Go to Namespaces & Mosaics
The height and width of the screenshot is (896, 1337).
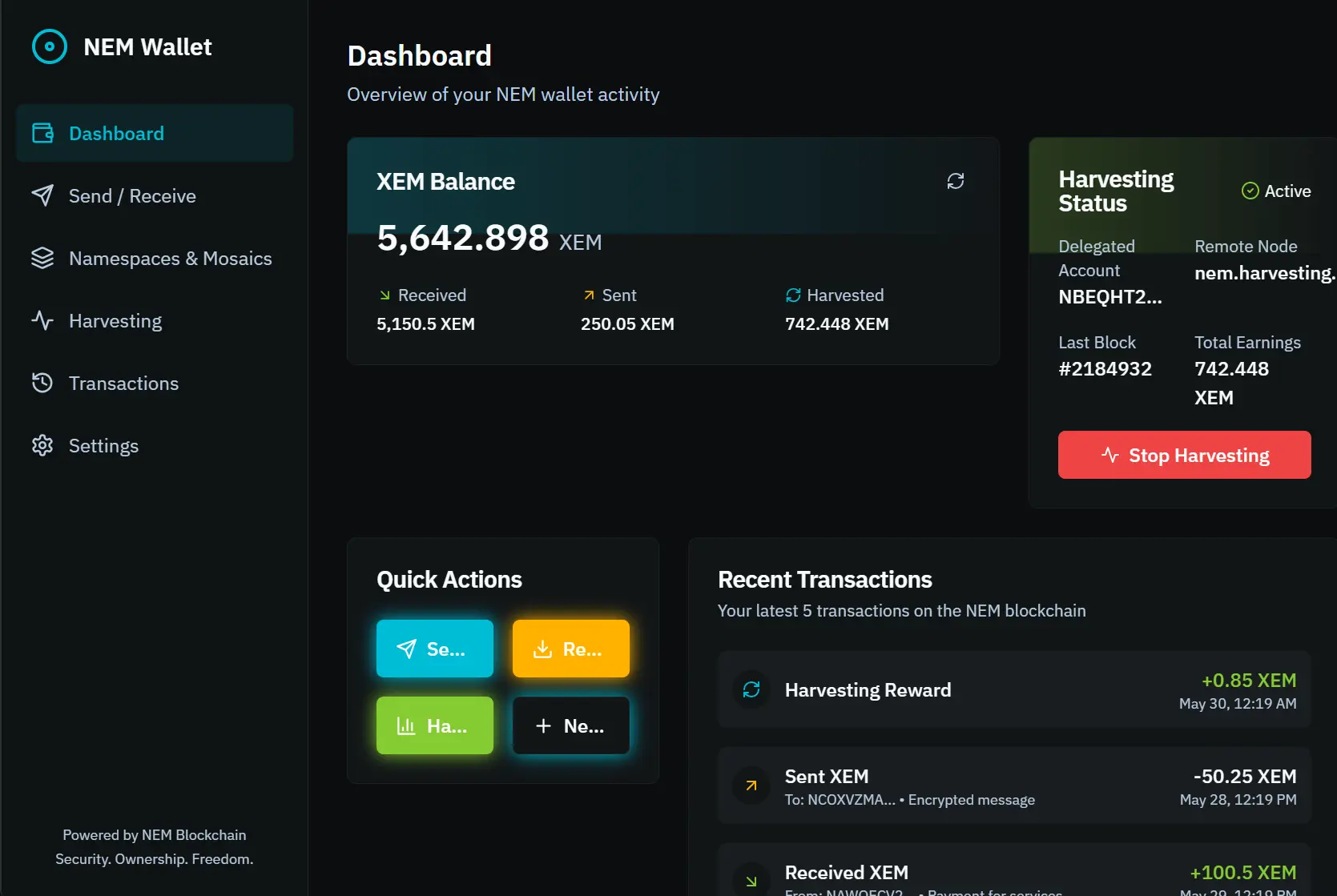[155, 258]
